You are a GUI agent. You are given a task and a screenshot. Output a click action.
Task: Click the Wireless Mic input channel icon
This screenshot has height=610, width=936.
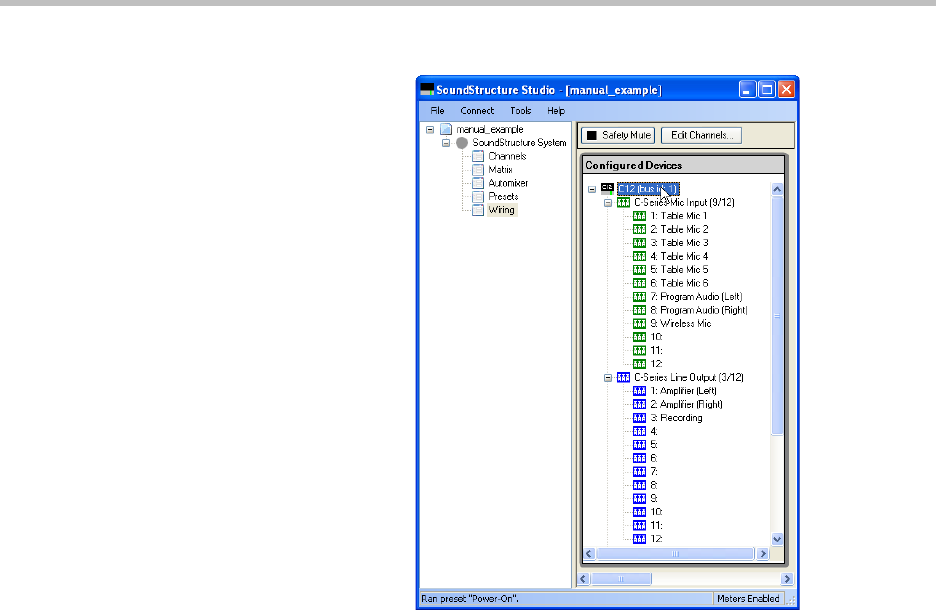[x=639, y=324]
